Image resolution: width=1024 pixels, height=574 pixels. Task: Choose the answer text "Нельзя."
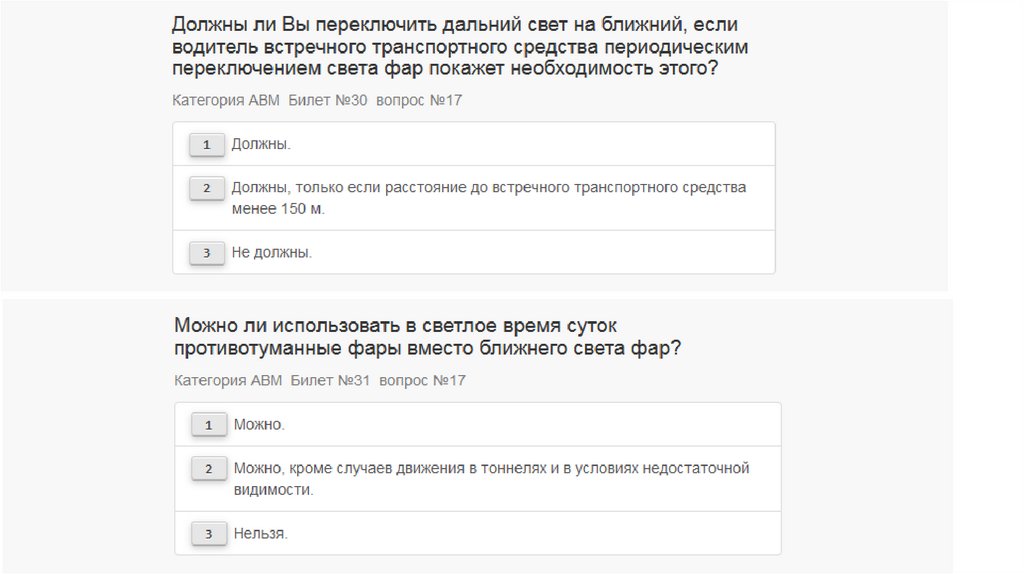261,534
